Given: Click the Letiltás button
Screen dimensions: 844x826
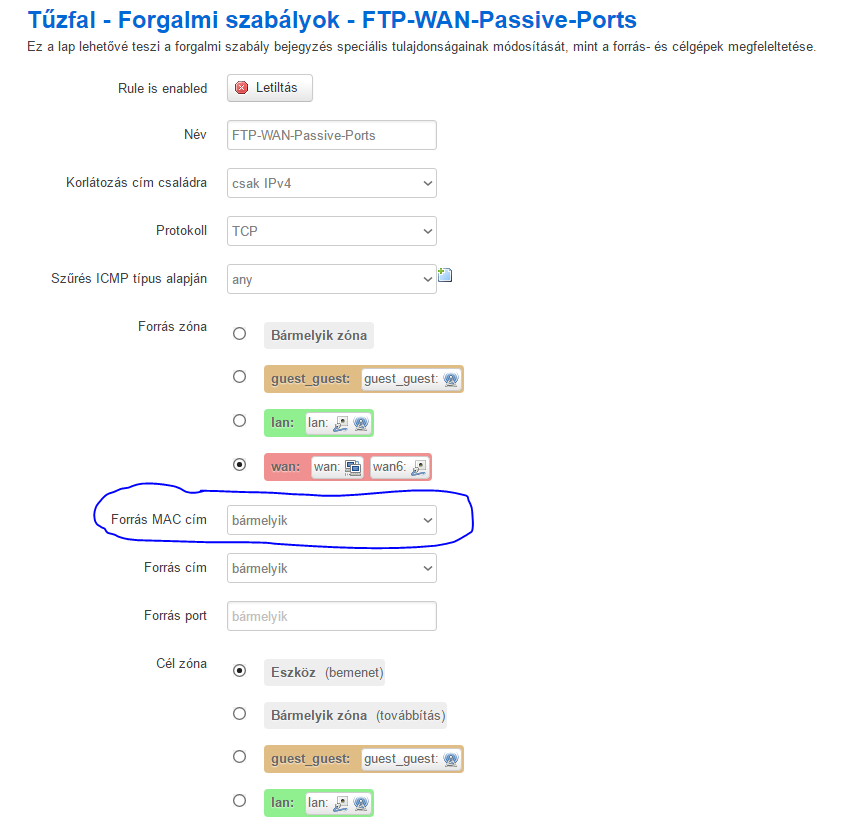Looking at the screenshot, I should (270, 88).
